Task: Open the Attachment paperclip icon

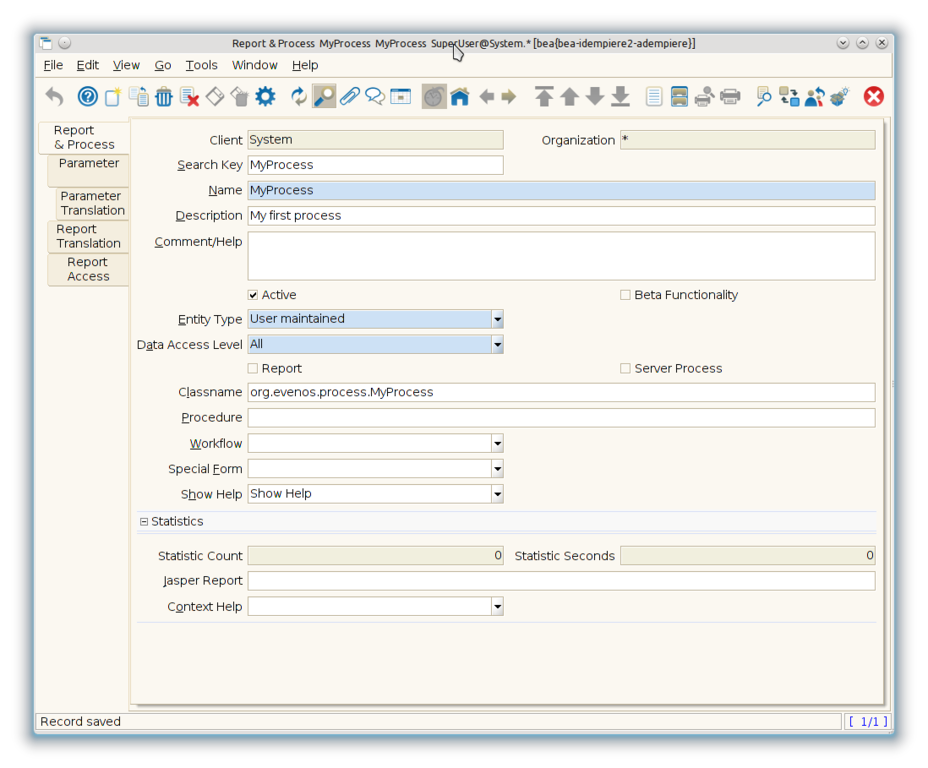Action: tap(349, 96)
